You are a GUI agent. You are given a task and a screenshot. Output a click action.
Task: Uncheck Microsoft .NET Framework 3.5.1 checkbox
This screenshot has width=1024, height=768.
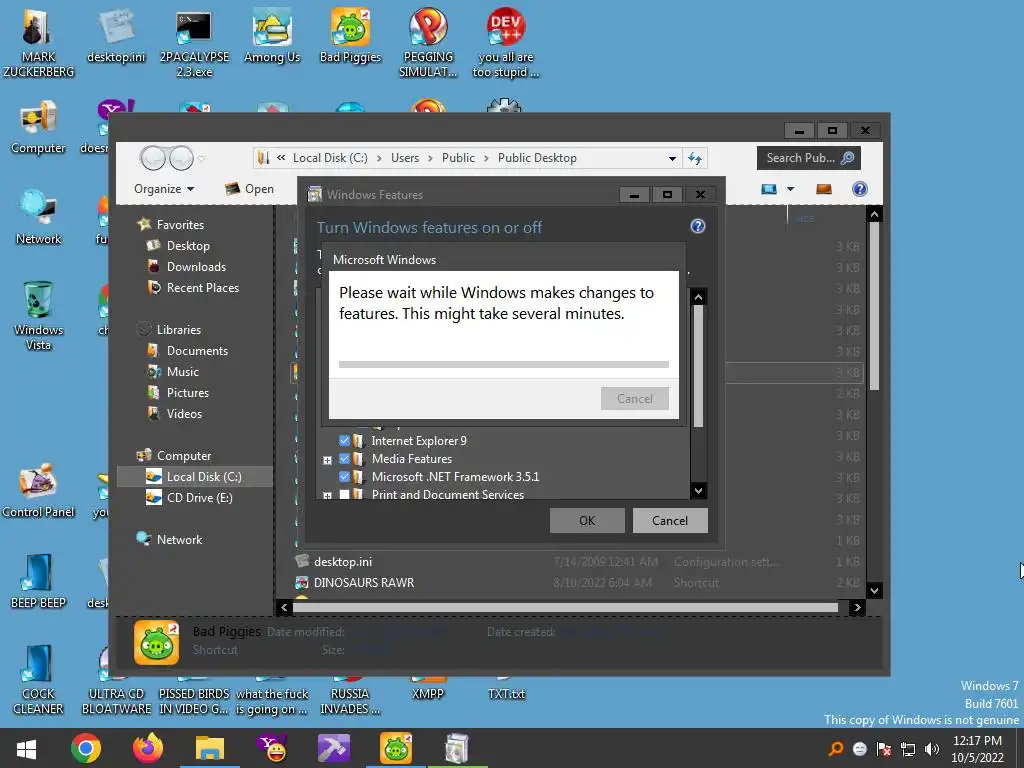point(344,477)
